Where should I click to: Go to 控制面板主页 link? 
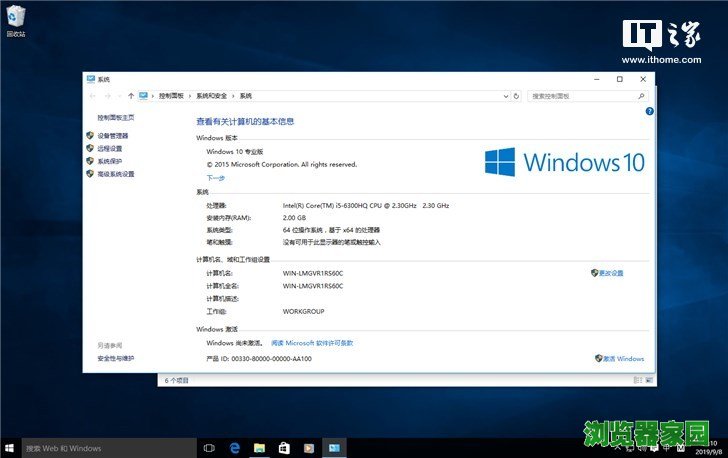point(115,117)
